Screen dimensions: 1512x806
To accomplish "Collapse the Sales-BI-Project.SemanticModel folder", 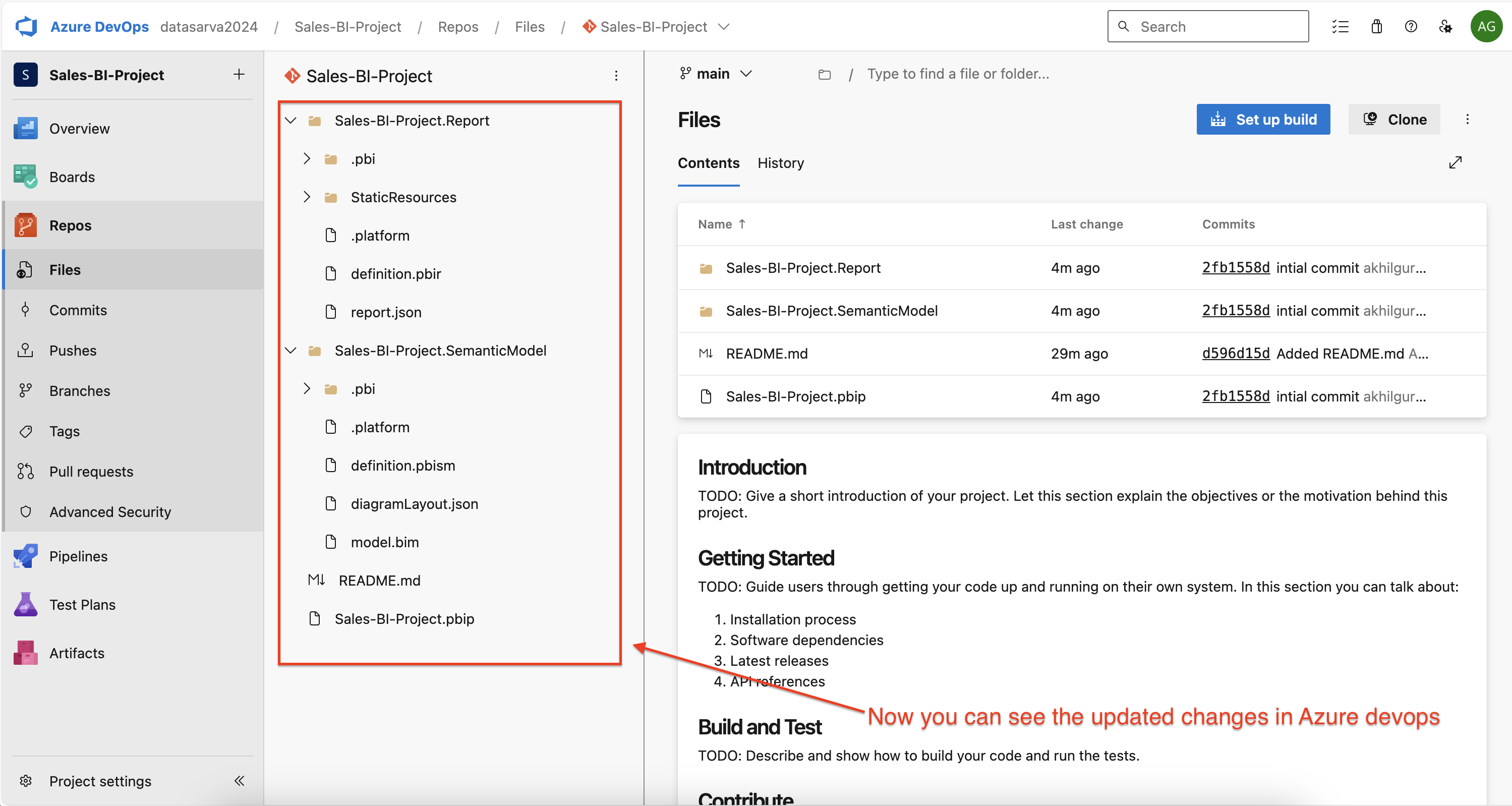I will (290, 351).
